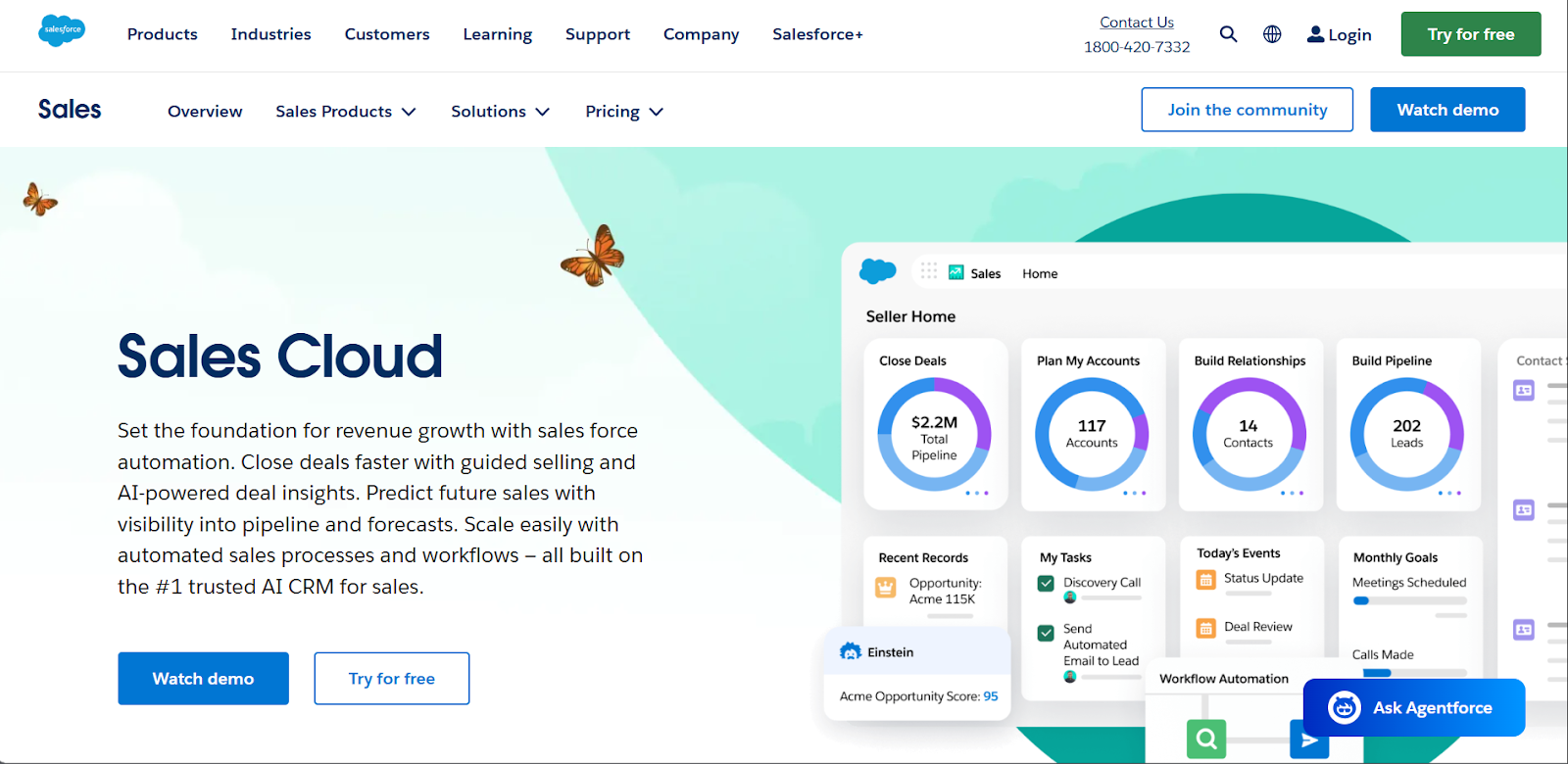Click the three dots on Plan My Accounts card
This screenshot has width=1568, height=764.
1134,493
